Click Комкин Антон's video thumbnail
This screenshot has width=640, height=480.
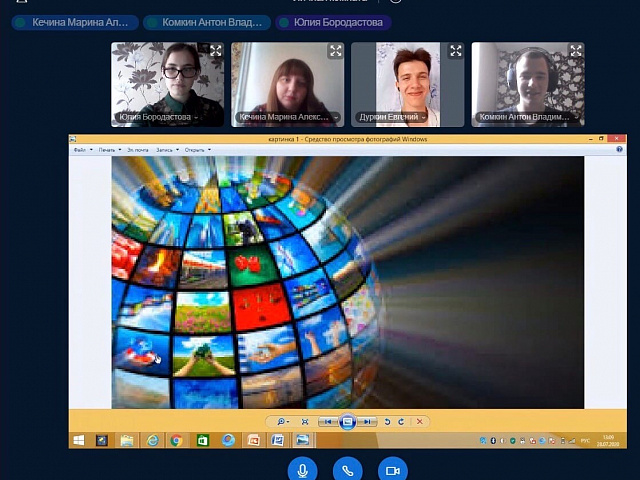(x=528, y=84)
